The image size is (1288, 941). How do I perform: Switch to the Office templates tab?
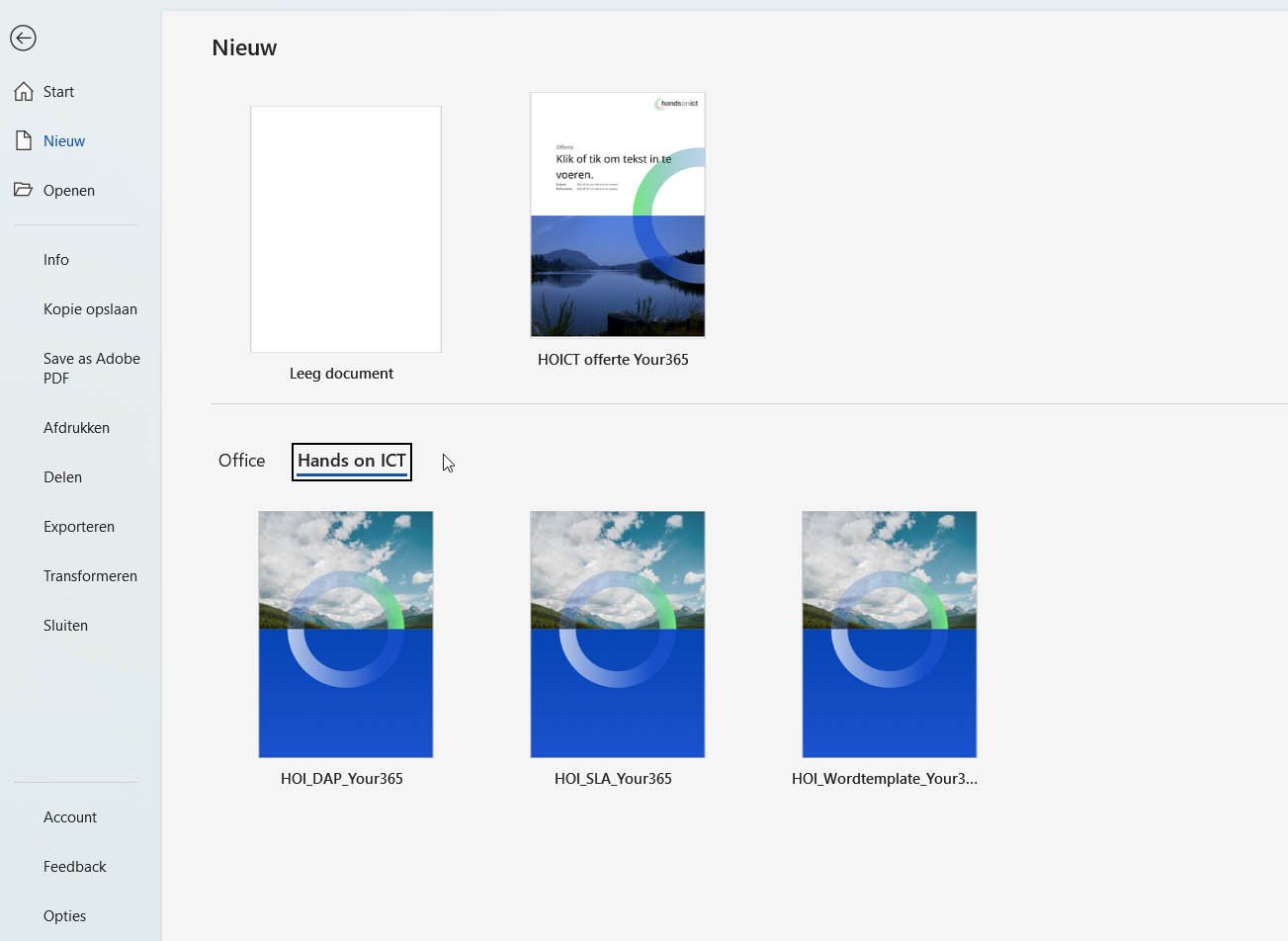tap(241, 461)
